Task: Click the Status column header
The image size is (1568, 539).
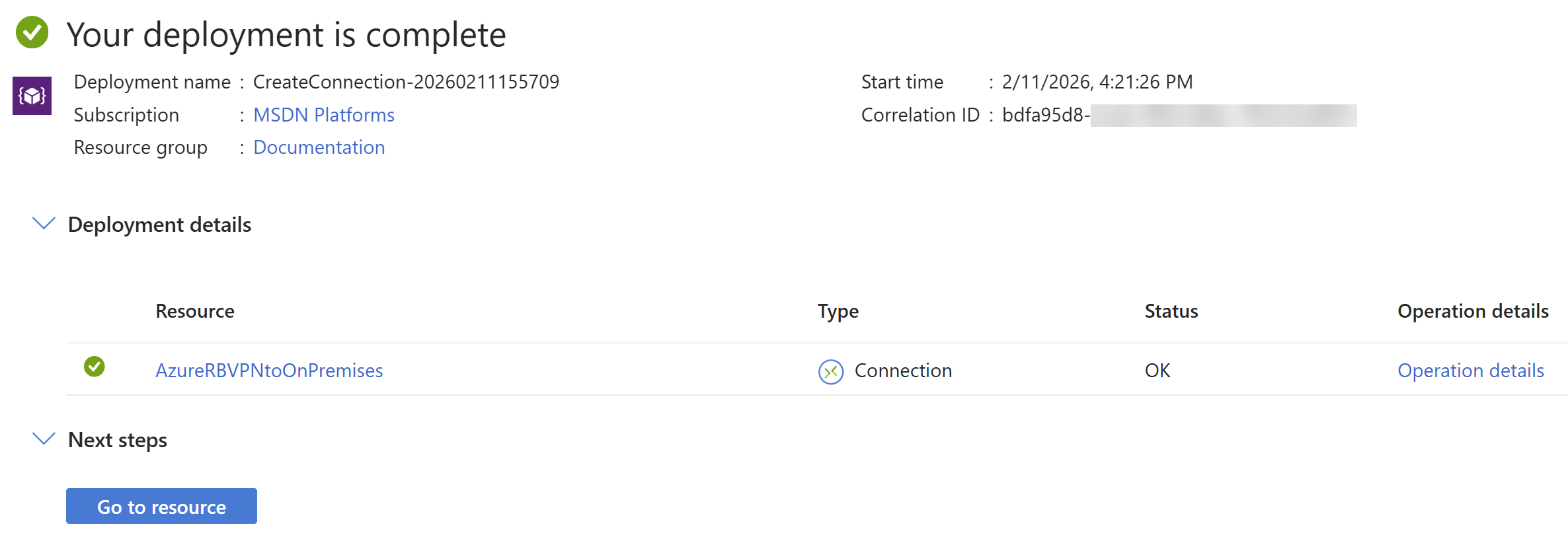Action: [1171, 311]
